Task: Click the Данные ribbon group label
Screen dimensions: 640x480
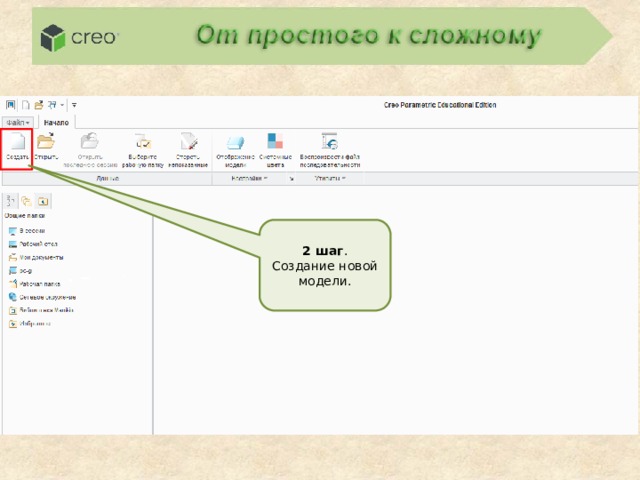Action: pyautogui.click(x=108, y=178)
